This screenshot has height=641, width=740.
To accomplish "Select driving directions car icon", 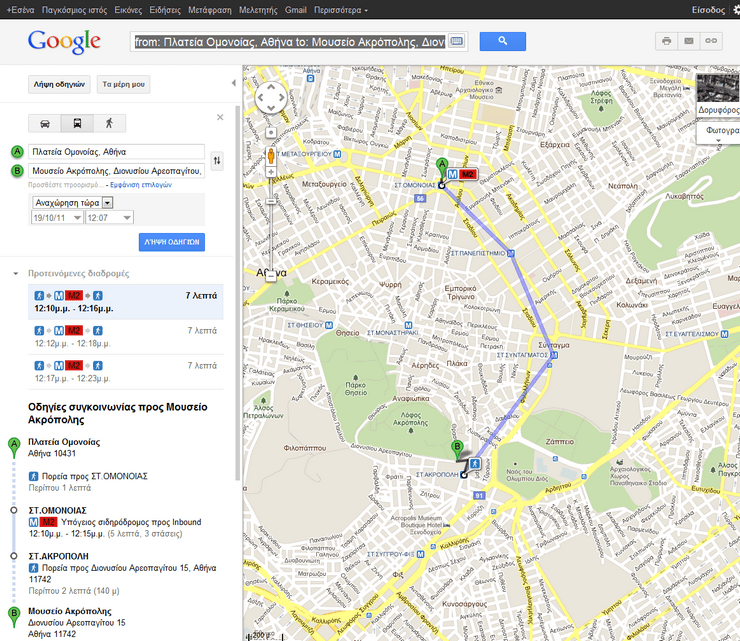I will click(45, 124).
